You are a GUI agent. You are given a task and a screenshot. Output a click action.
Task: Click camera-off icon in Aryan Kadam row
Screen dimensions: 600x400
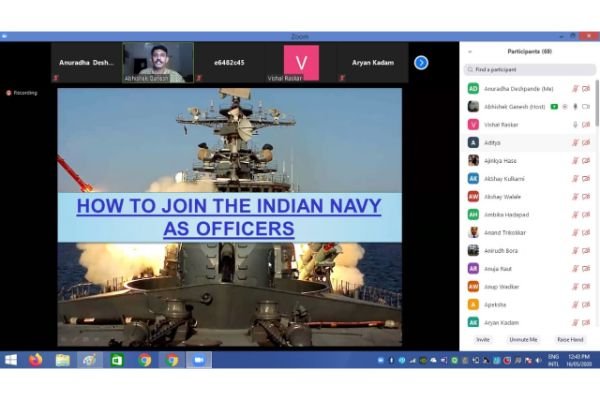tap(586, 323)
